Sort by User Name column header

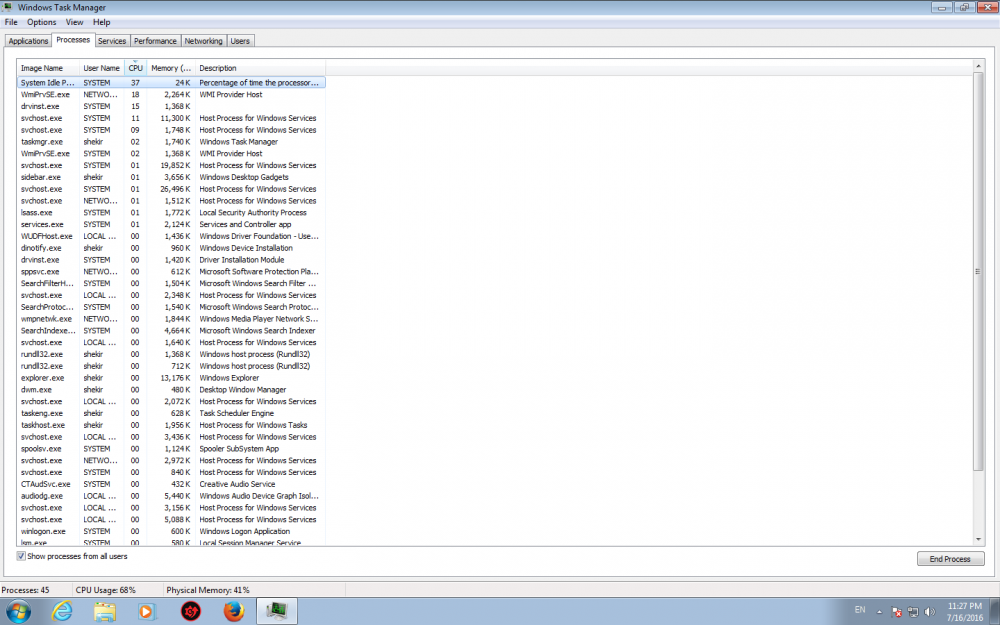[x=101, y=68]
